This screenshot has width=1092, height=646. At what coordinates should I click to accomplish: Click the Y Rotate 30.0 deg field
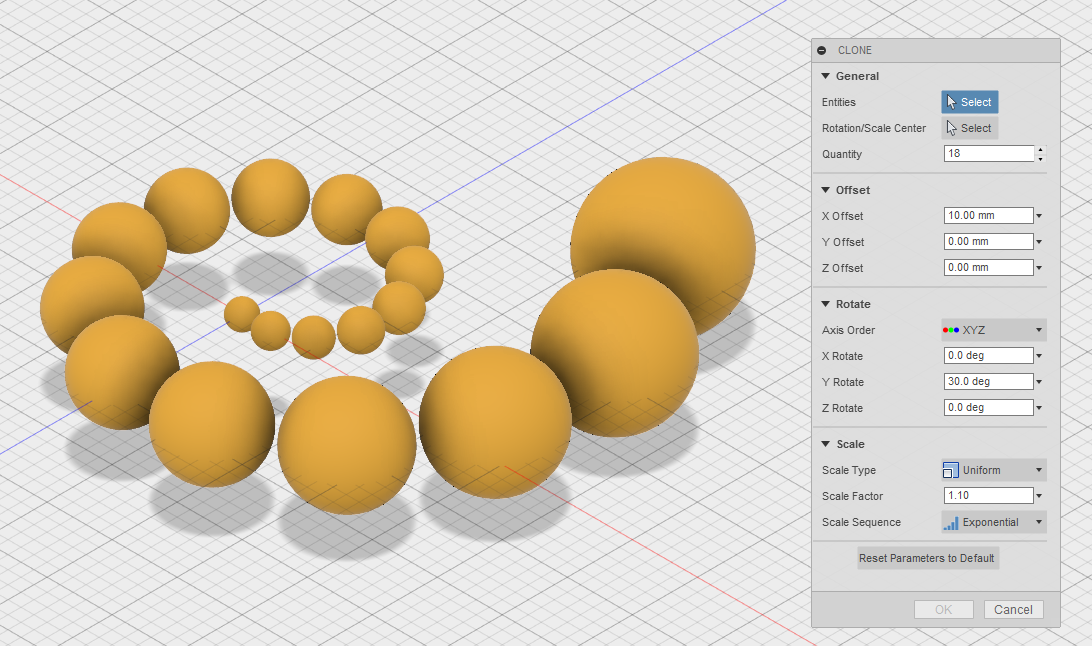click(x=988, y=381)
